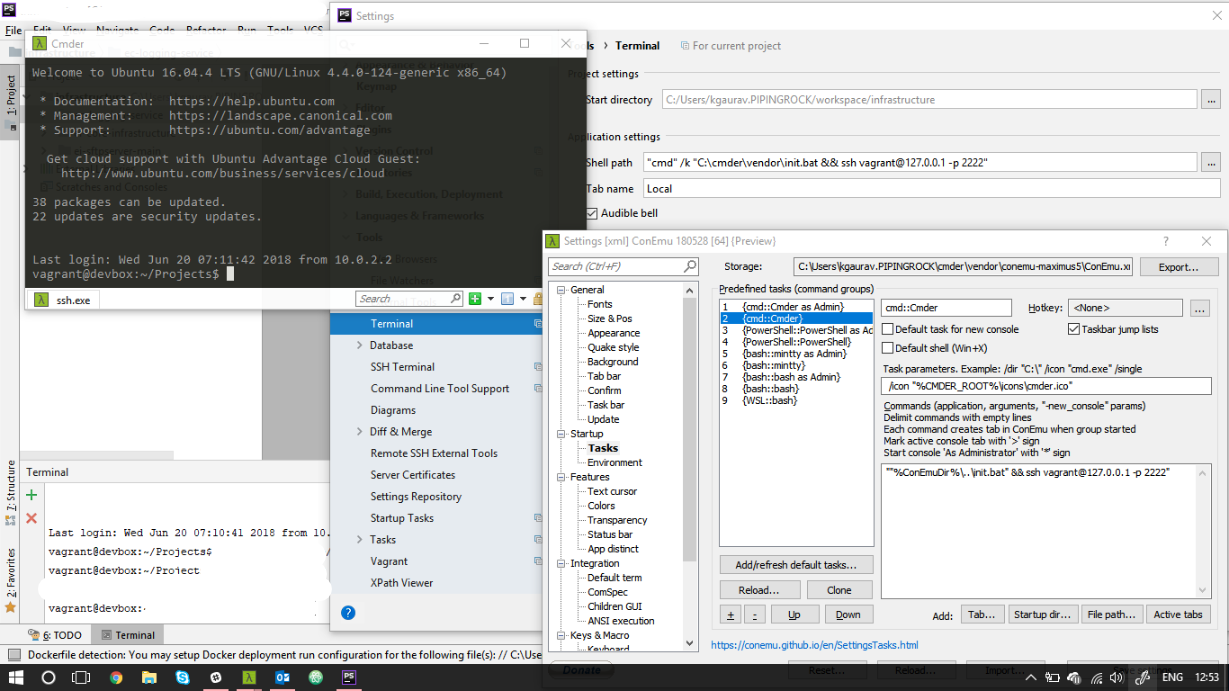Select Vagrant in the settings list
Viewport: 1229px width, 691px height.
pyautogui.click(x=390, y=561)
